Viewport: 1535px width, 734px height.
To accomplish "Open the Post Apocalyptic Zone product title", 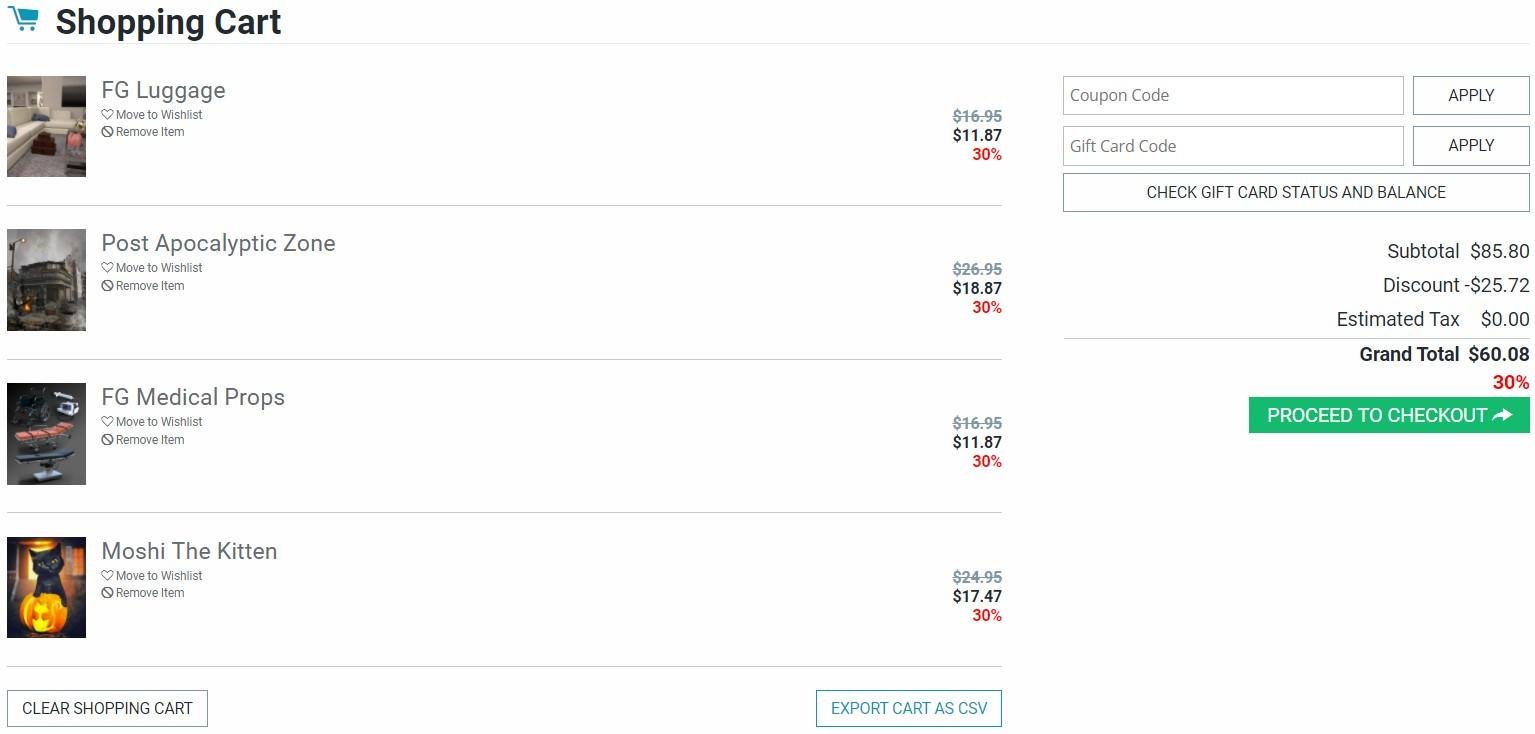I will [218, 243].
